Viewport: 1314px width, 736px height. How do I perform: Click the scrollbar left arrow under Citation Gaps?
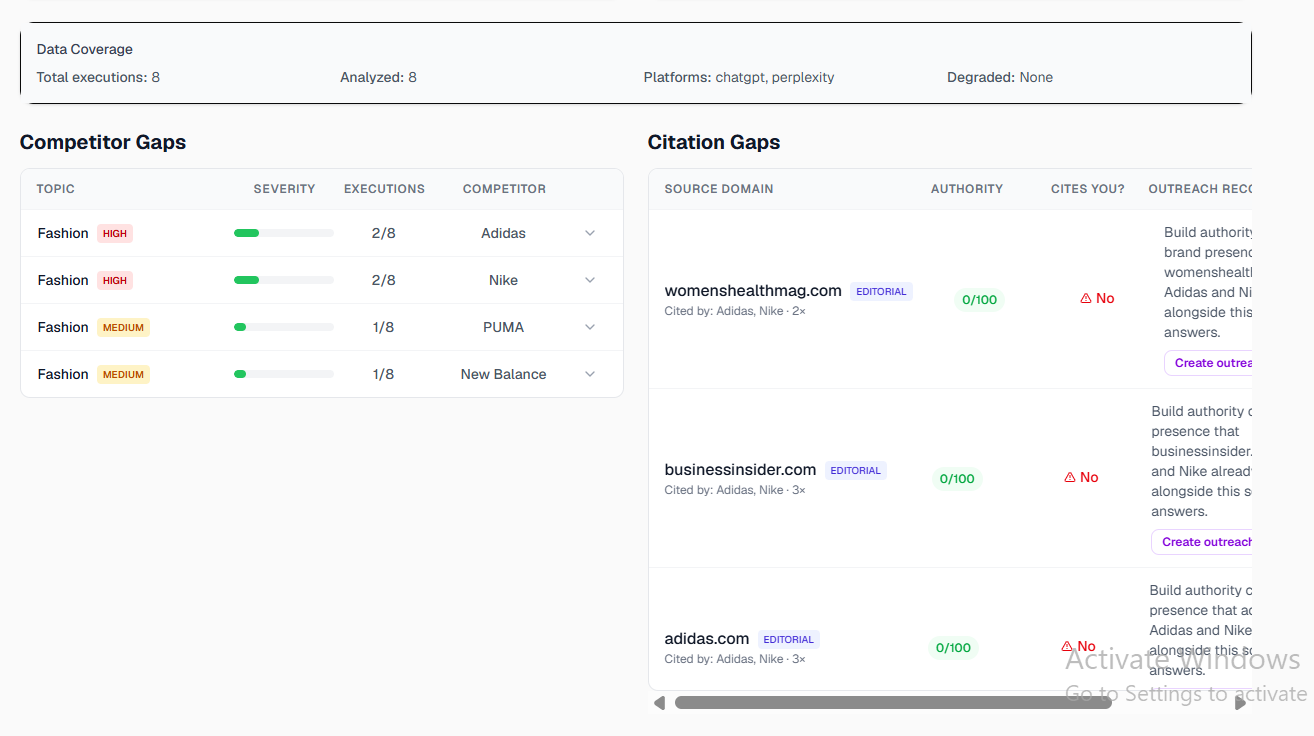coord(659,703)
